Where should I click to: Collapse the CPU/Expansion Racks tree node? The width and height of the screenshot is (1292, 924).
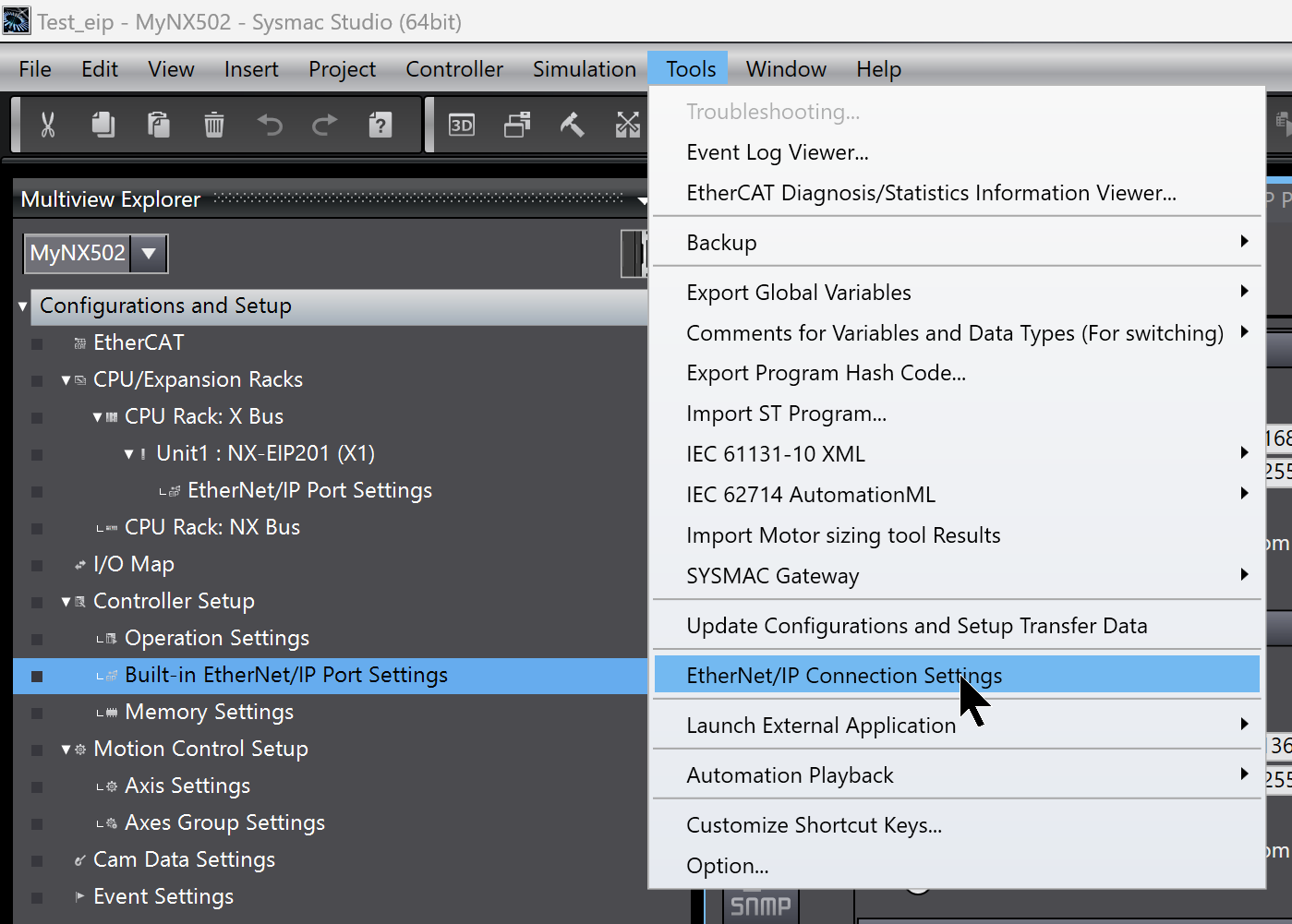[x=66, y=380]
